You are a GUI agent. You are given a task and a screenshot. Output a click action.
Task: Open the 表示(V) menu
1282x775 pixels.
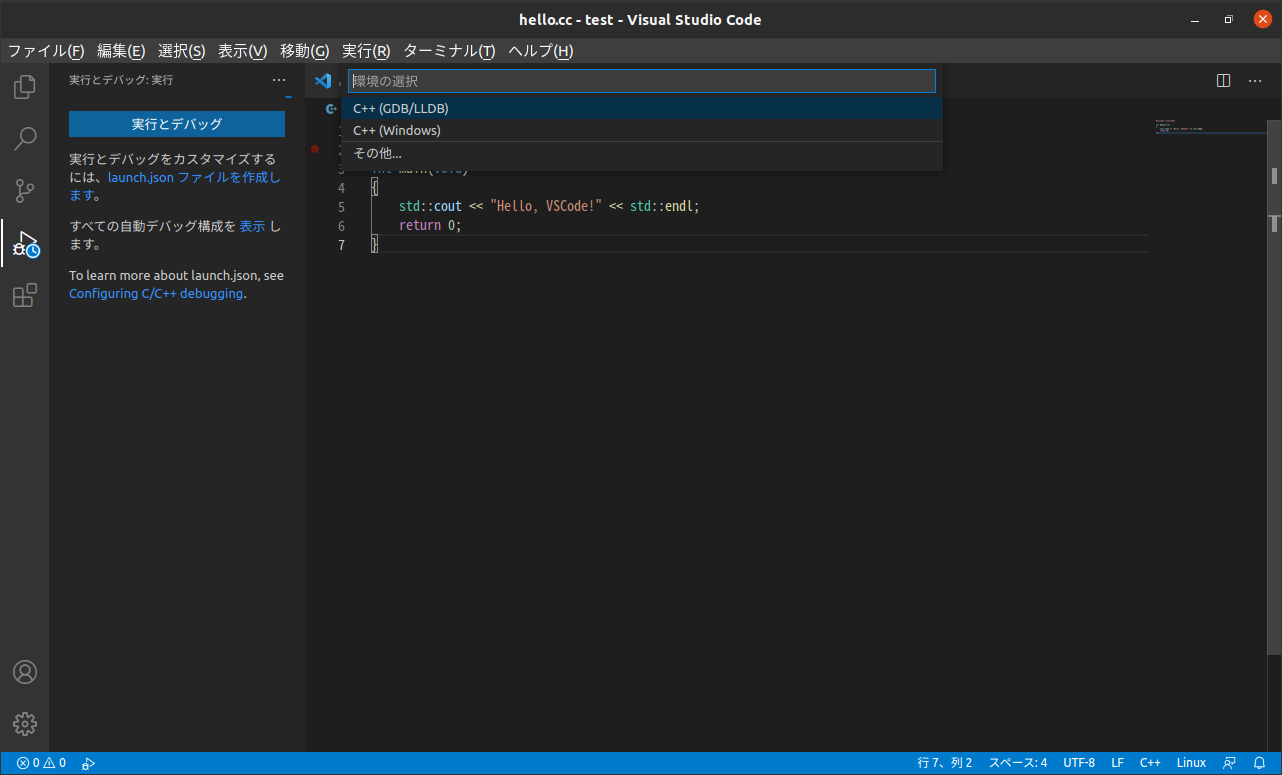243,51
